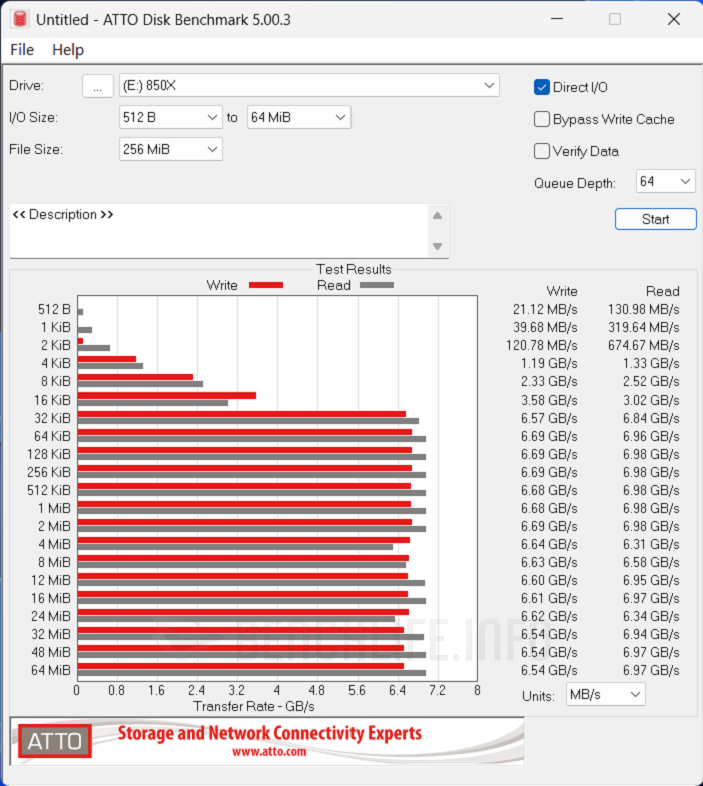Screen dimensions: 703x786
Task: Click the ATTO logo in the banner
Action: (55, 741)
